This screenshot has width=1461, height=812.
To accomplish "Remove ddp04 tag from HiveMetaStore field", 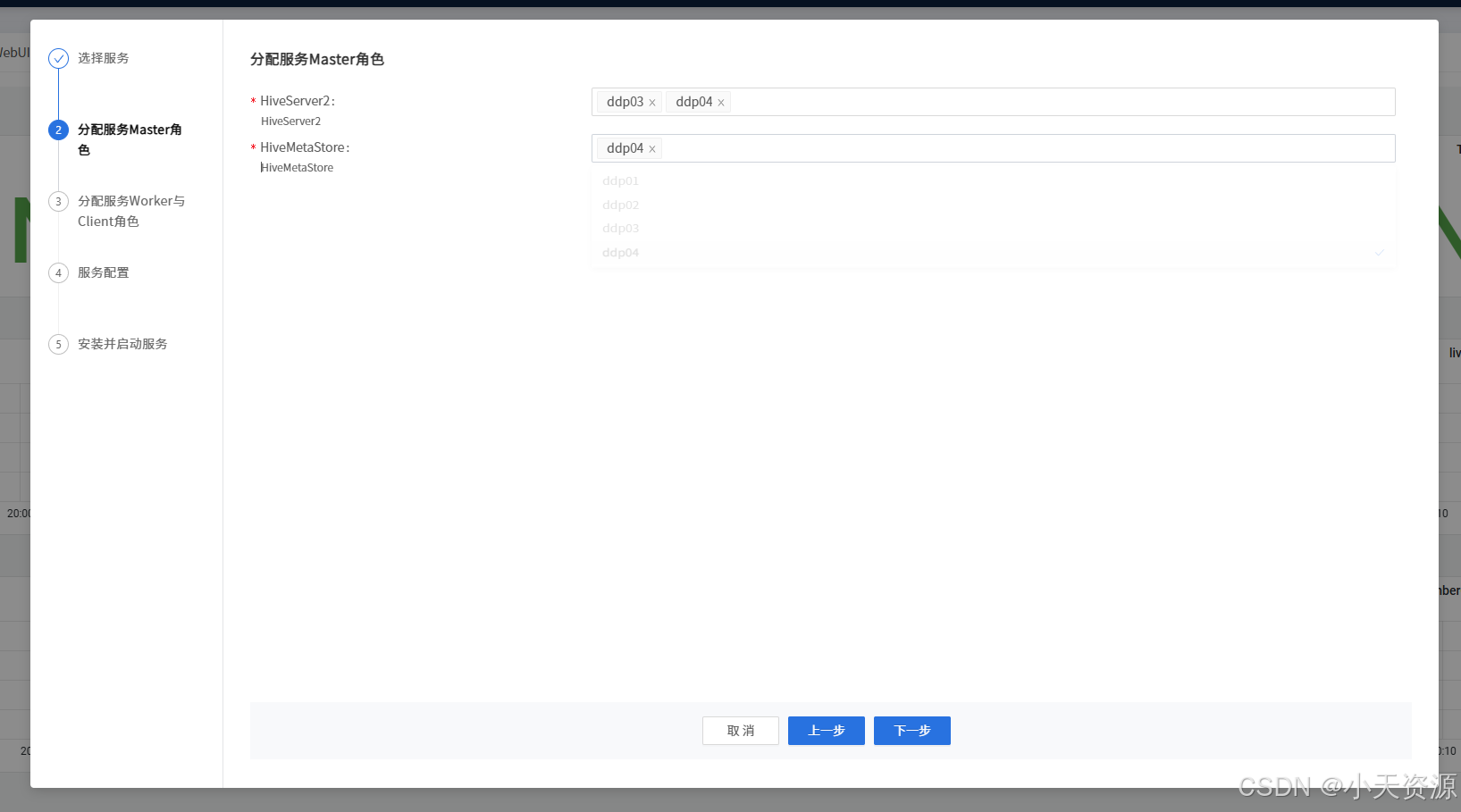I will tap(652, 149).
